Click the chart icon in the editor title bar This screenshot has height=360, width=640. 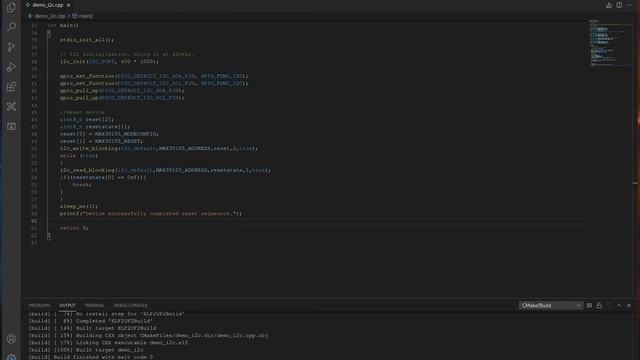(x=609, y=5)
